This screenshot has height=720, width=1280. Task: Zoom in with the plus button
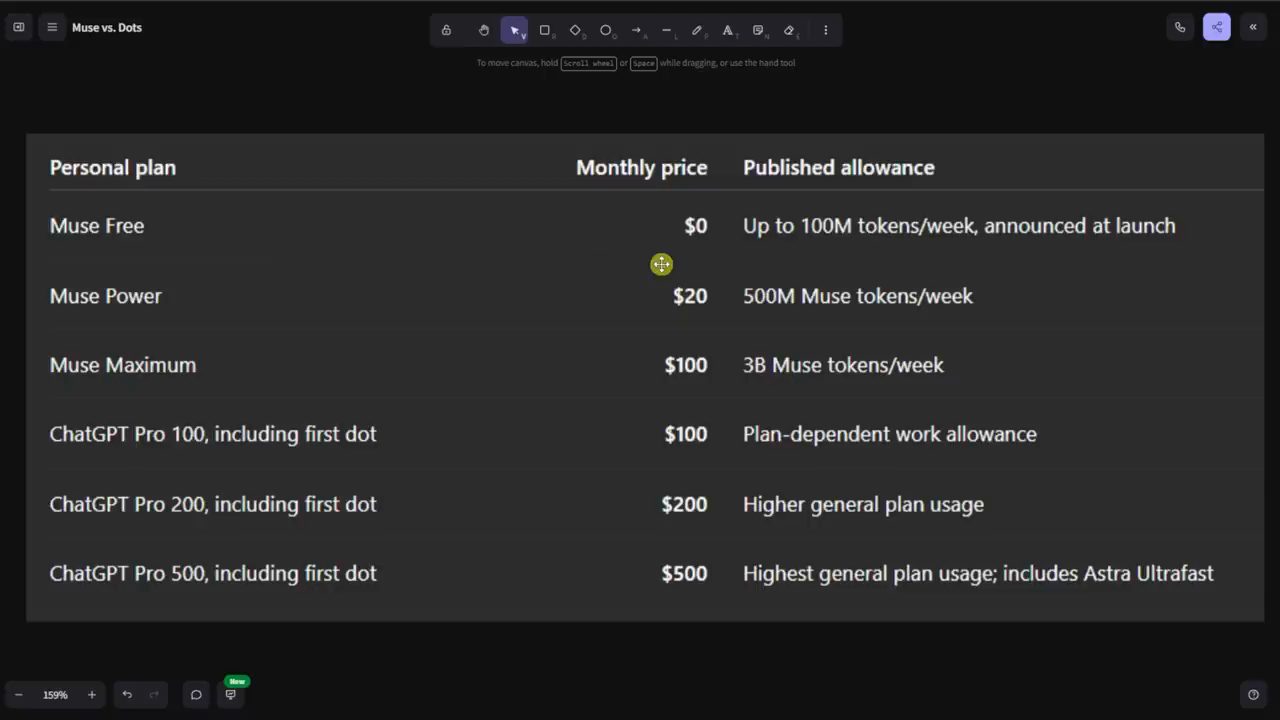click(x=92, y=695)
